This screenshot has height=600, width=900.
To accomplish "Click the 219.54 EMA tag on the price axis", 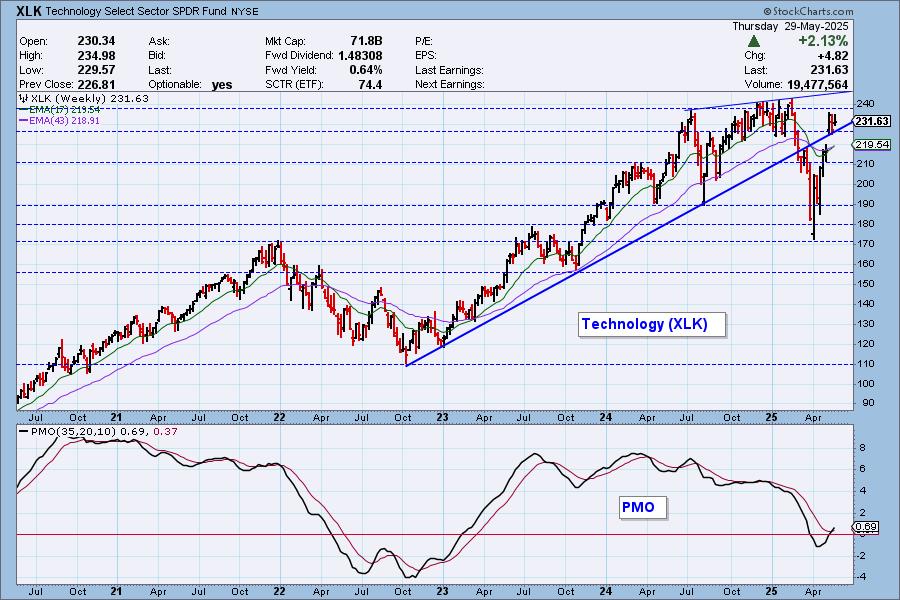I will tap(871, 145).
